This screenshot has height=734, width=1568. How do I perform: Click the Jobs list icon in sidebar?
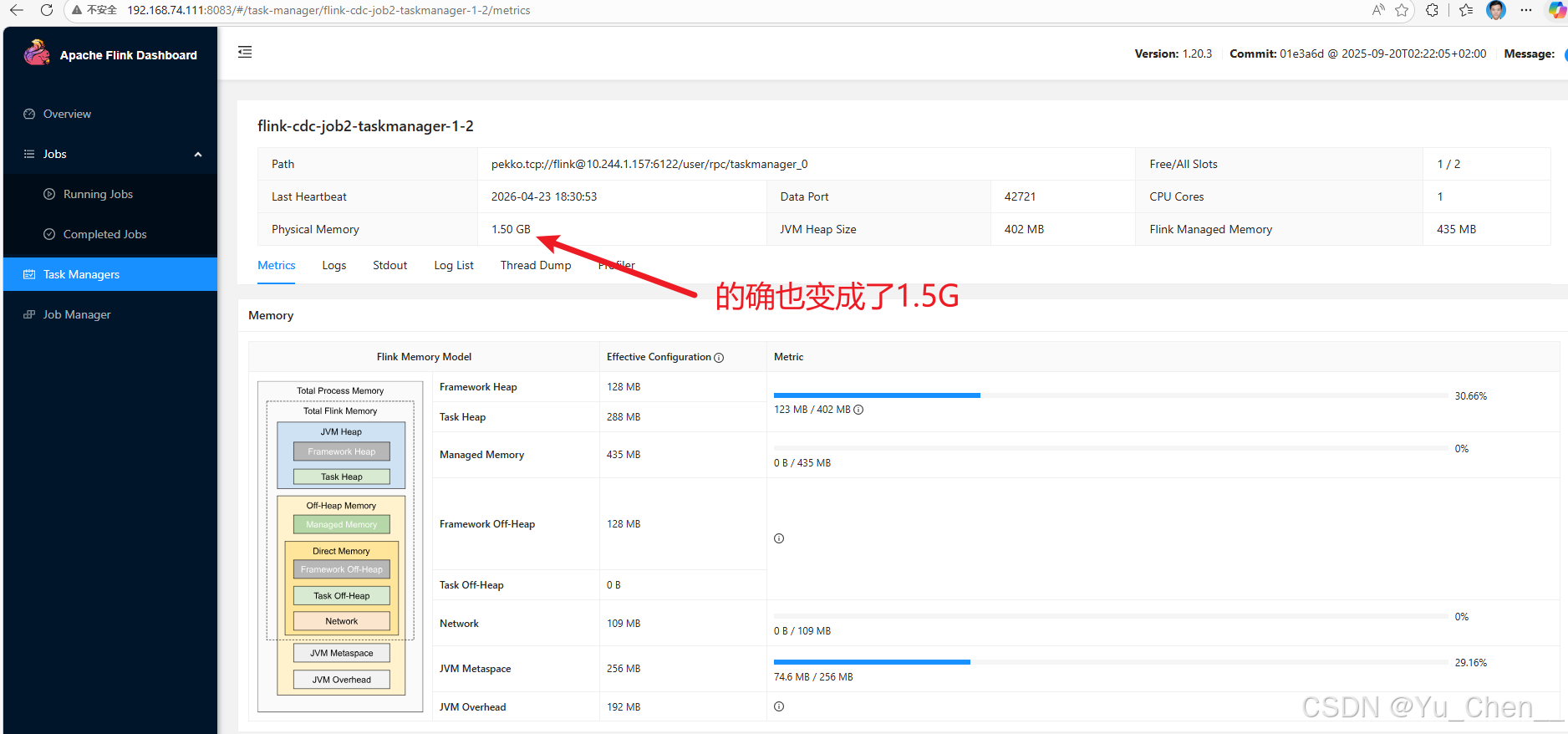[29, 154]
